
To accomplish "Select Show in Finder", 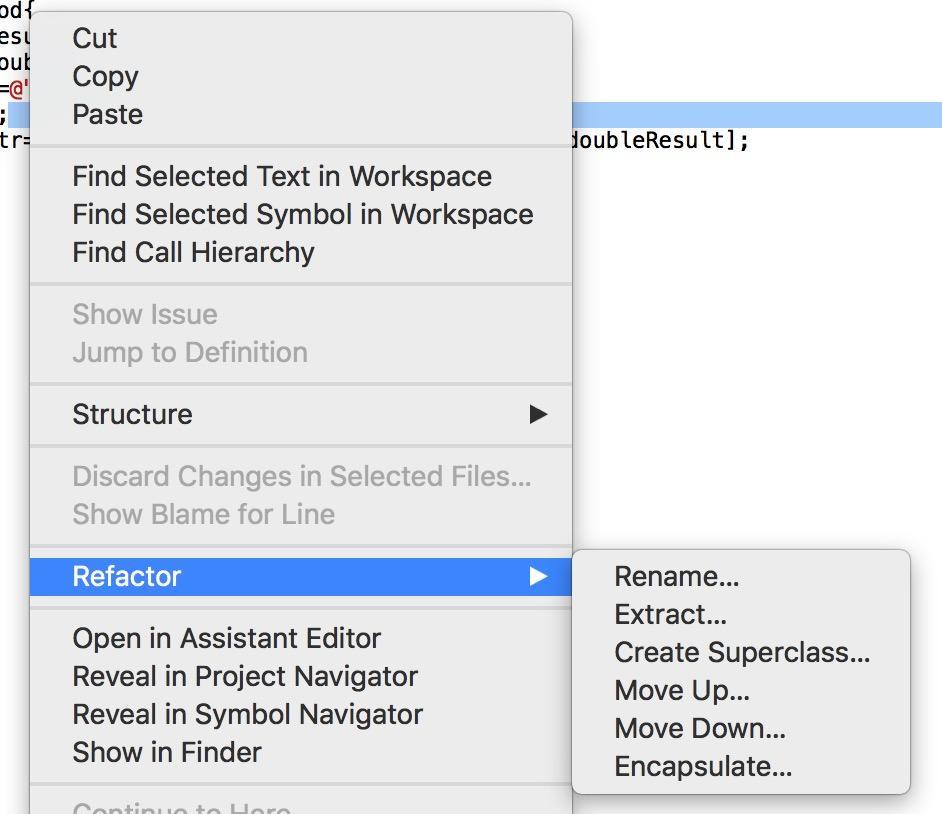I will (166, 753).
